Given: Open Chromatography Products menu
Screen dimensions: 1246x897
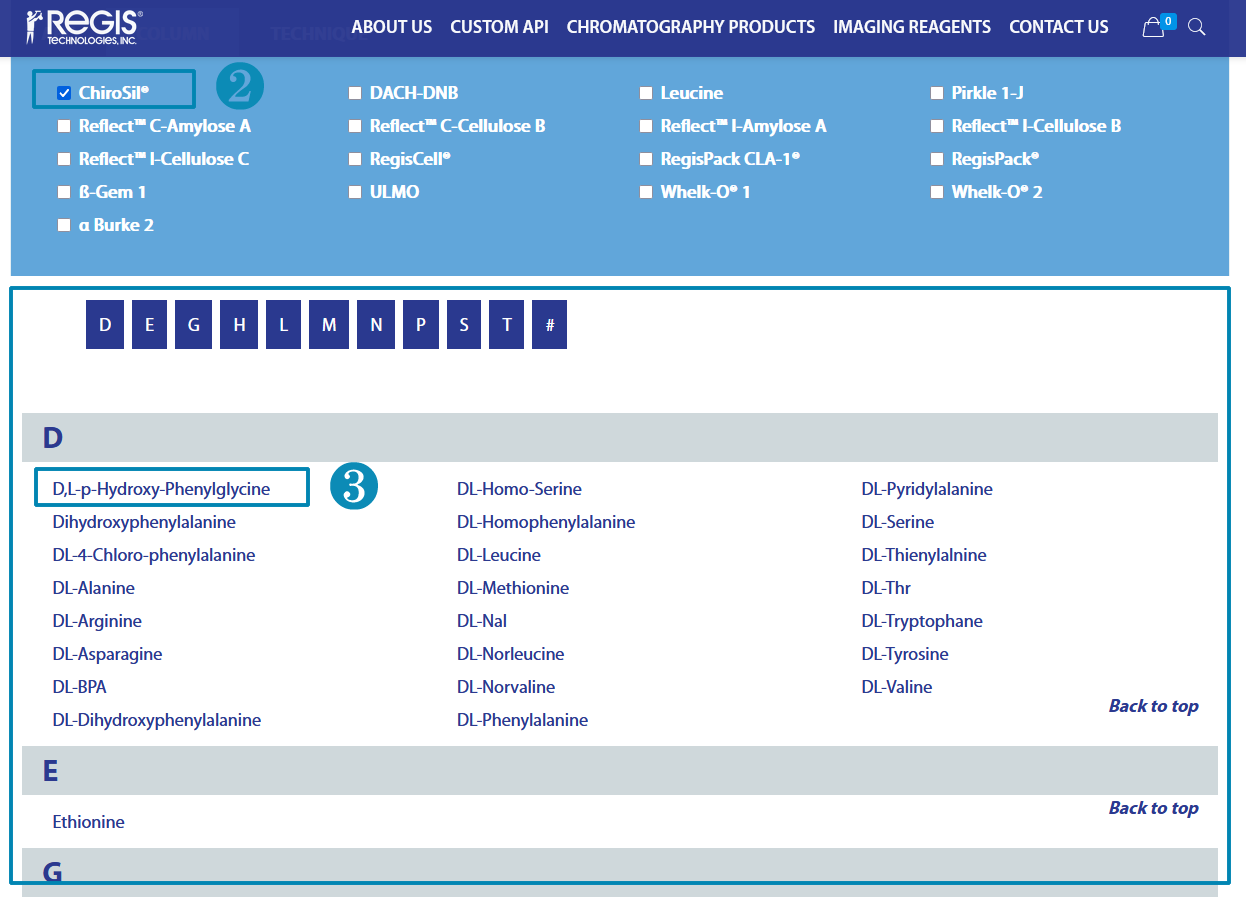Looking at the screenshot, I should pyautogui.click(x=691, y=27).
